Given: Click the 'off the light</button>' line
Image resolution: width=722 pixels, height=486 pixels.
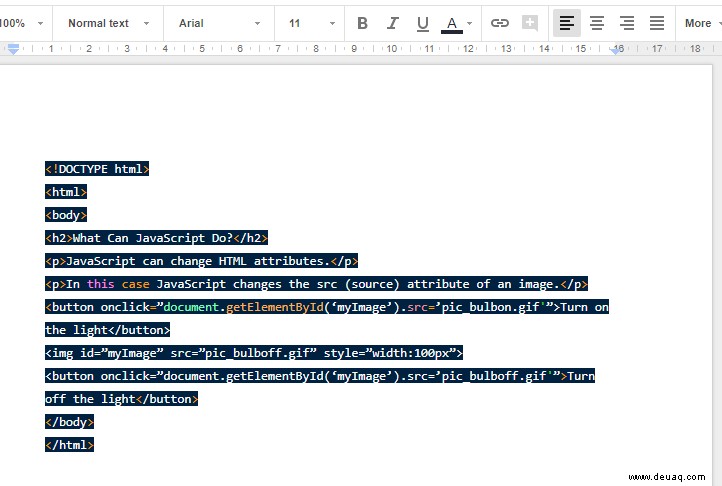Looking at the screenshot, I should coord(122,399).
